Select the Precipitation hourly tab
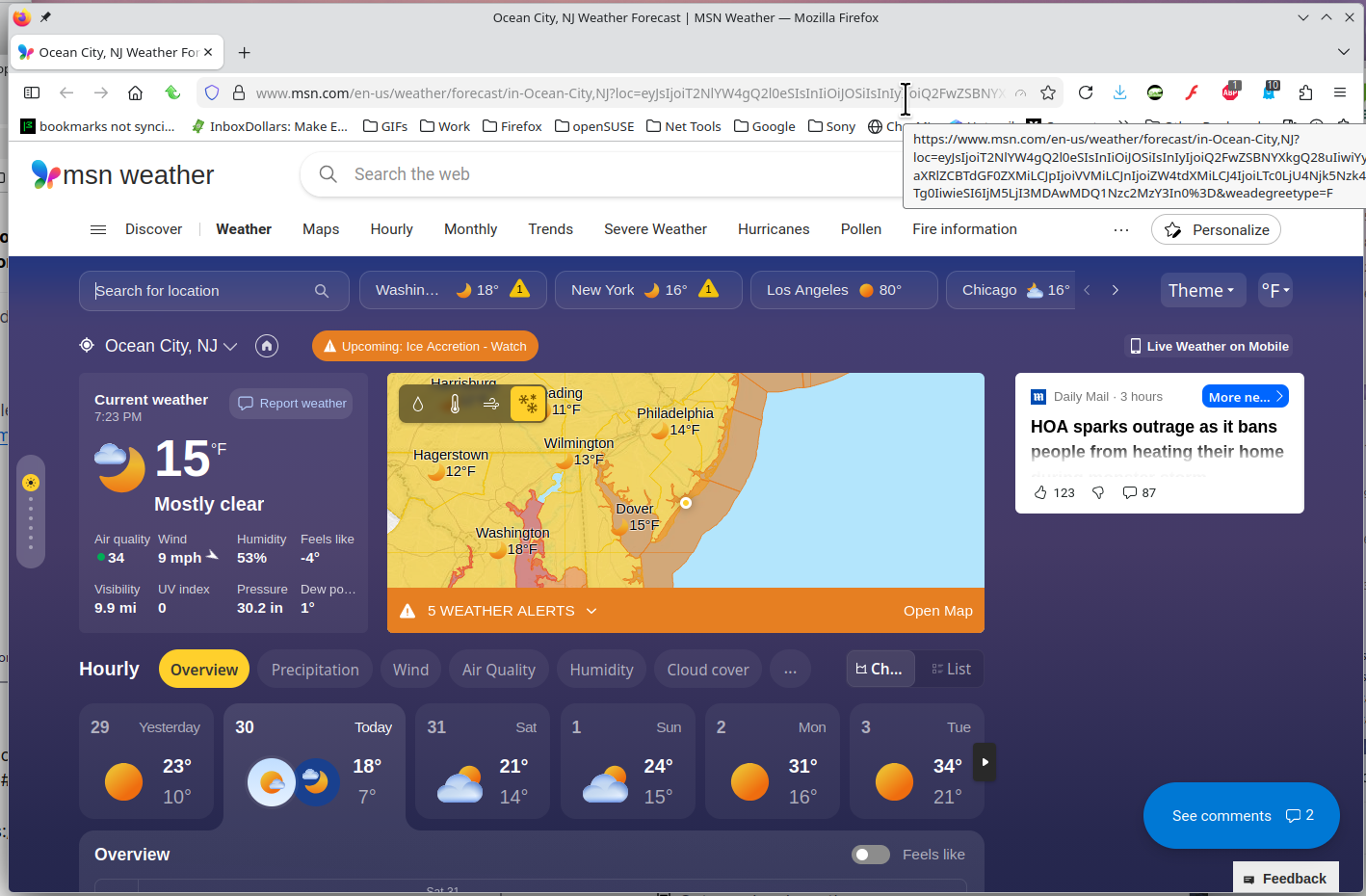Screen dimensions: 1366x896 tap(315, 670)
